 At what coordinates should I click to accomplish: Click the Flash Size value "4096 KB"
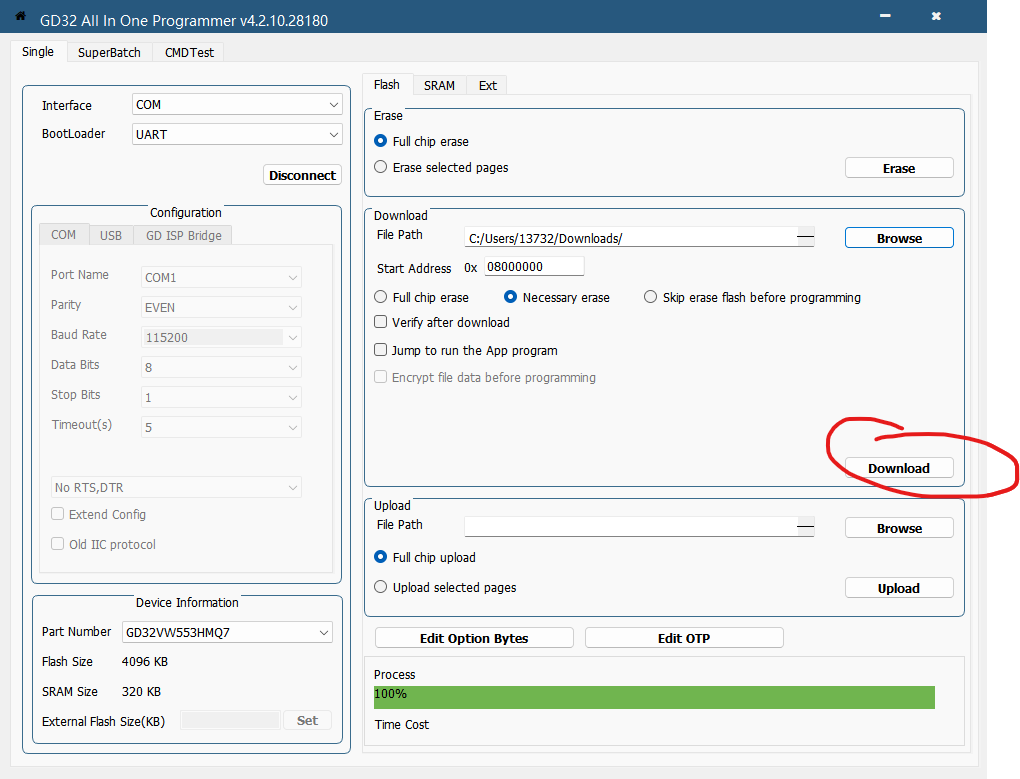[145, 661]
